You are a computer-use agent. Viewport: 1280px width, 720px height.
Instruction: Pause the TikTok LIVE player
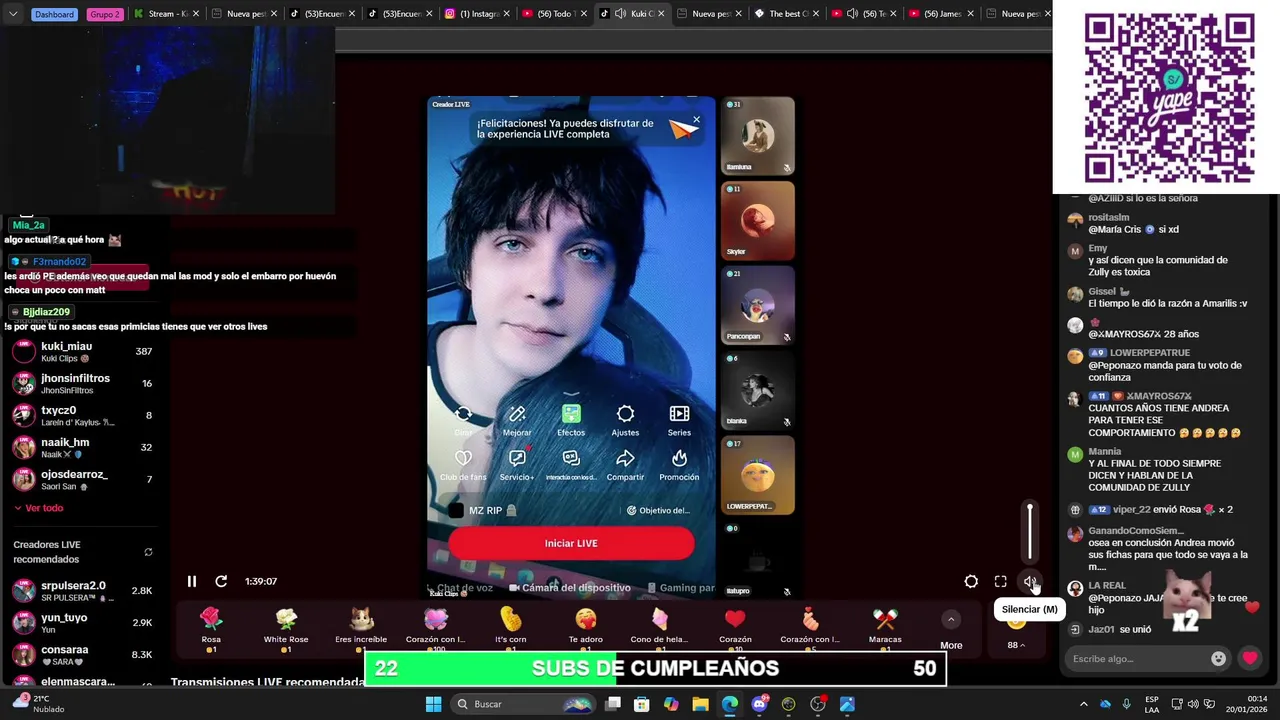click(192, 581)
